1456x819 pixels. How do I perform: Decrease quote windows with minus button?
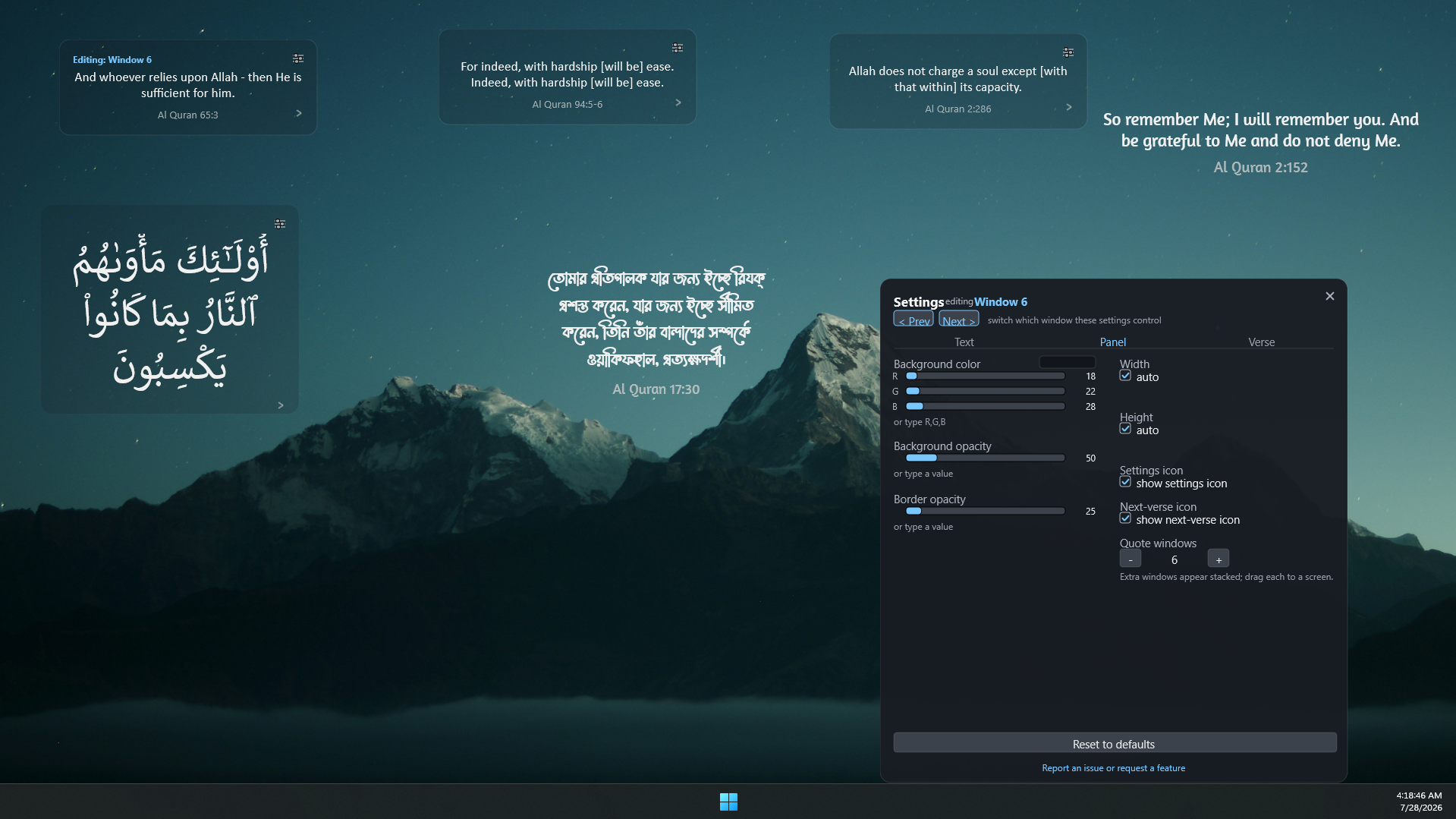[1131, 559]
